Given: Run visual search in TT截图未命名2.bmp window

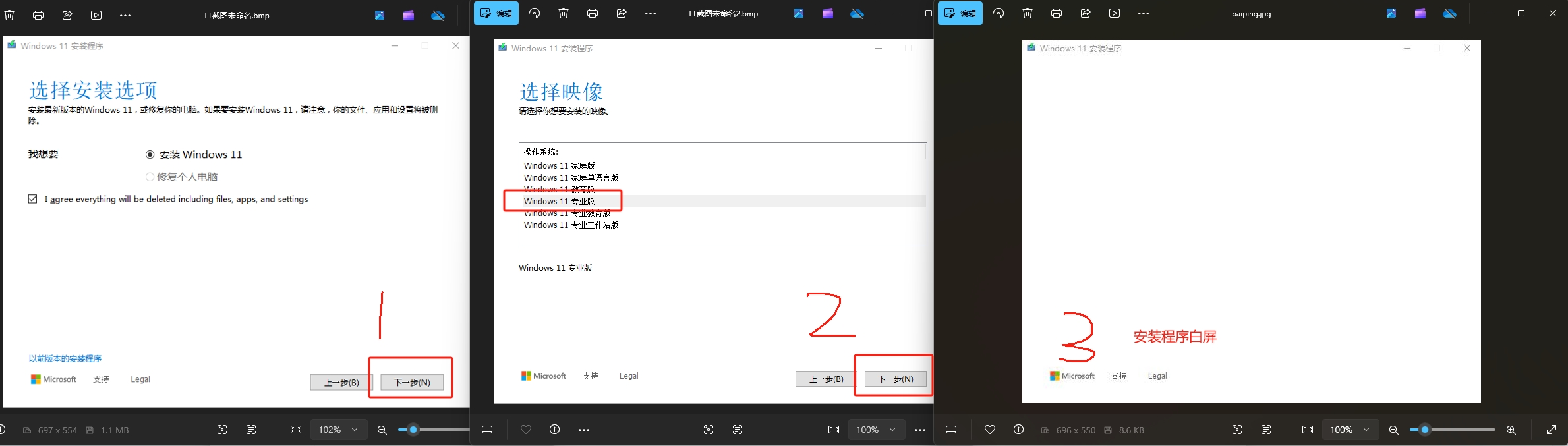Looking at the screenshot, I should point(709,430).
